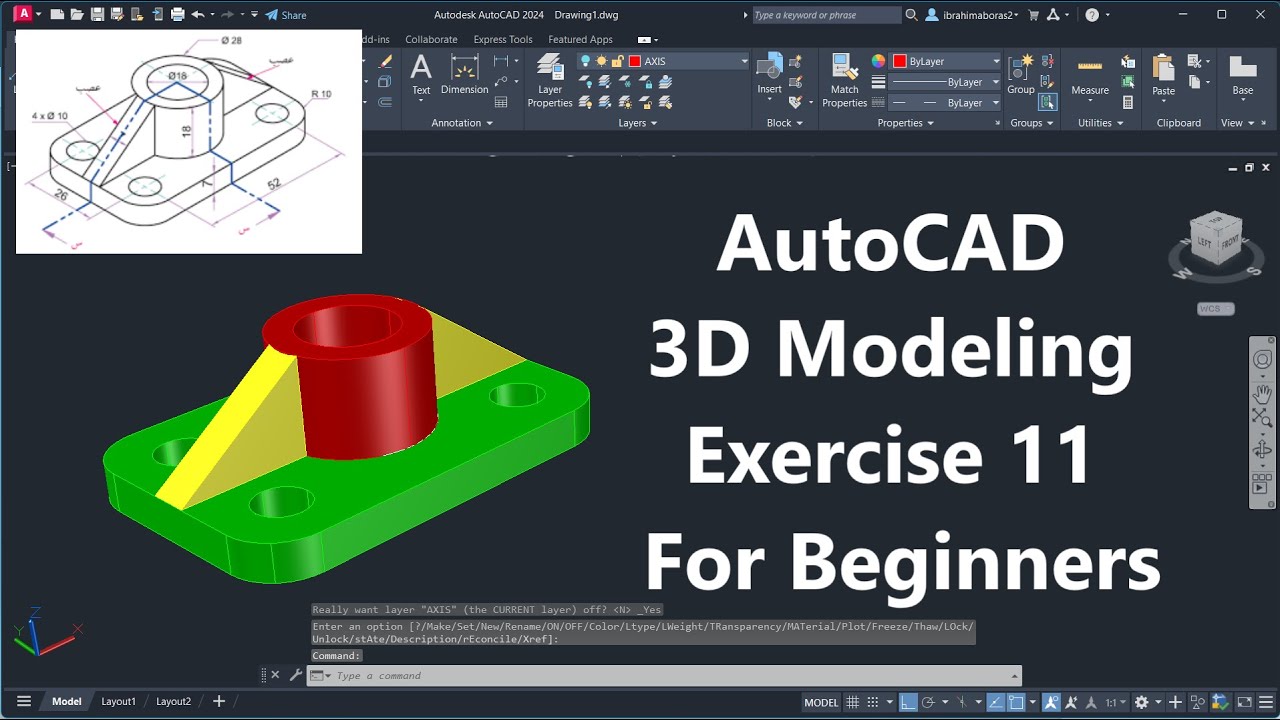Expand the Layers panel
Screen dimensions: 1280x720
coord(637,123)
